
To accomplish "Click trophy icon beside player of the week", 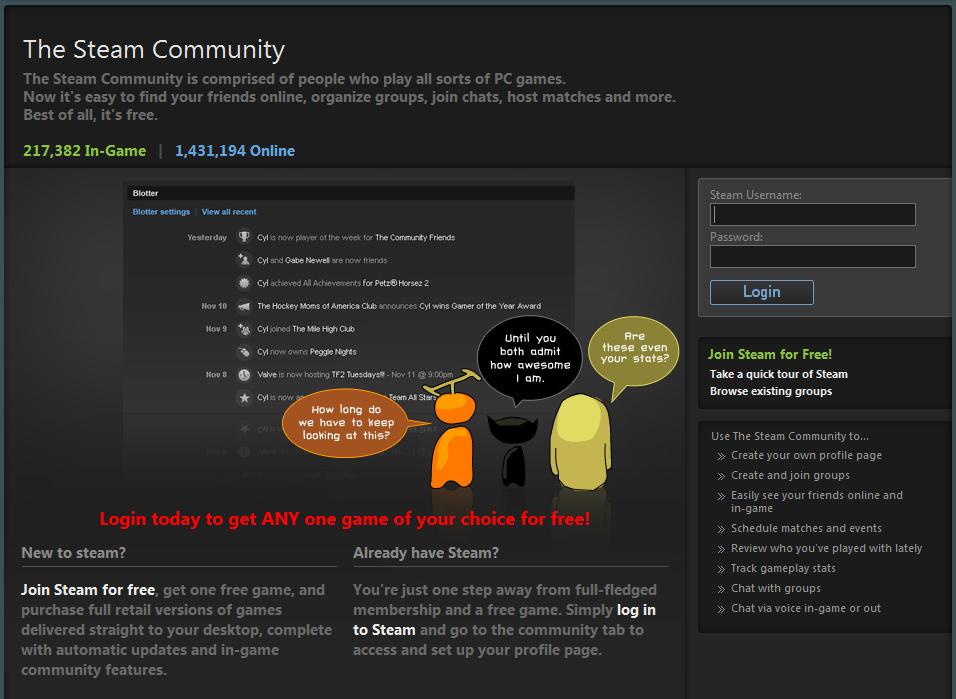I will 244,237.
